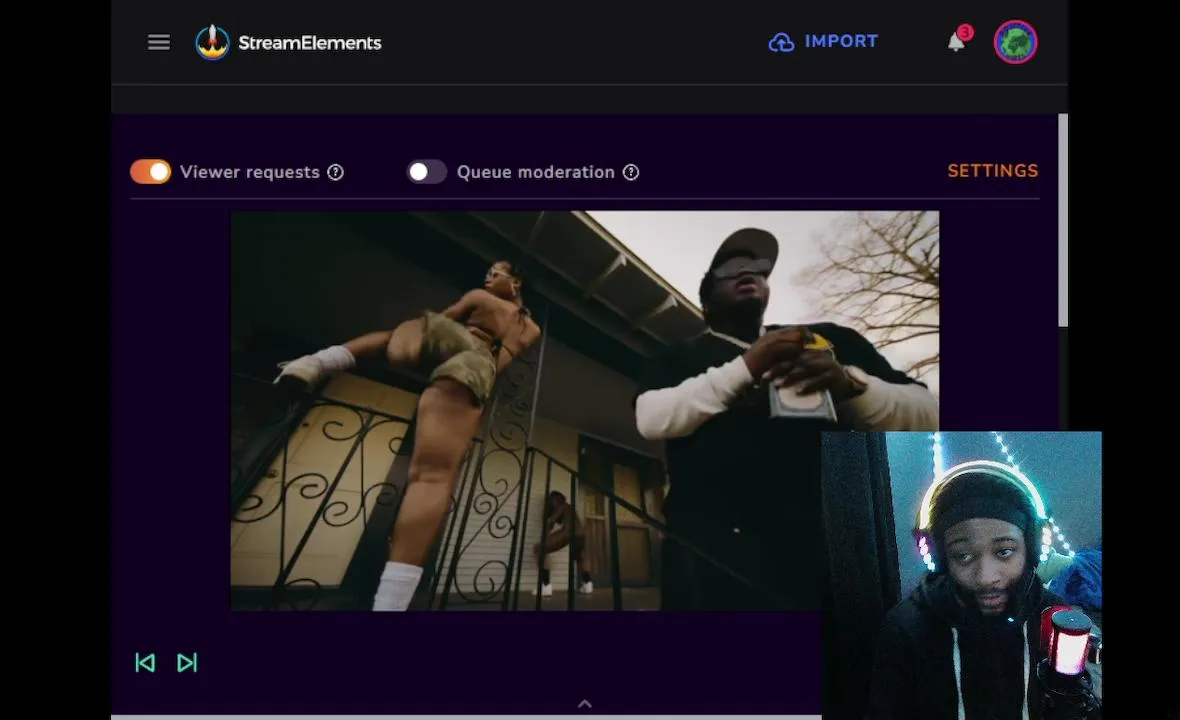Skip to the next song
The image size is (1180, 720).
[x=187, y=662]
